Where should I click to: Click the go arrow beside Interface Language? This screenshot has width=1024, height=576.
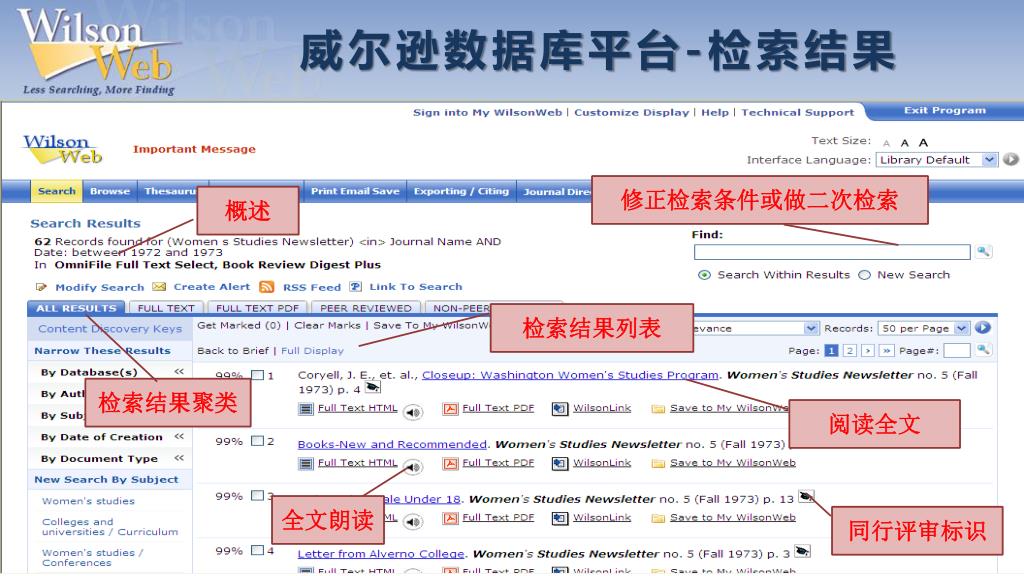click(1010, 159)
